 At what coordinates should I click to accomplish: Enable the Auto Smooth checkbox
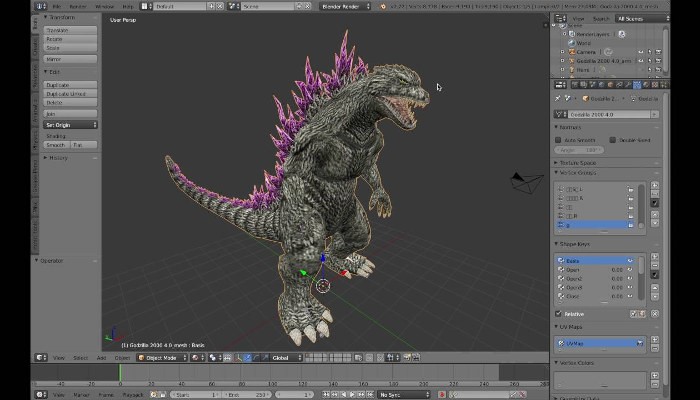coord(558,140)
